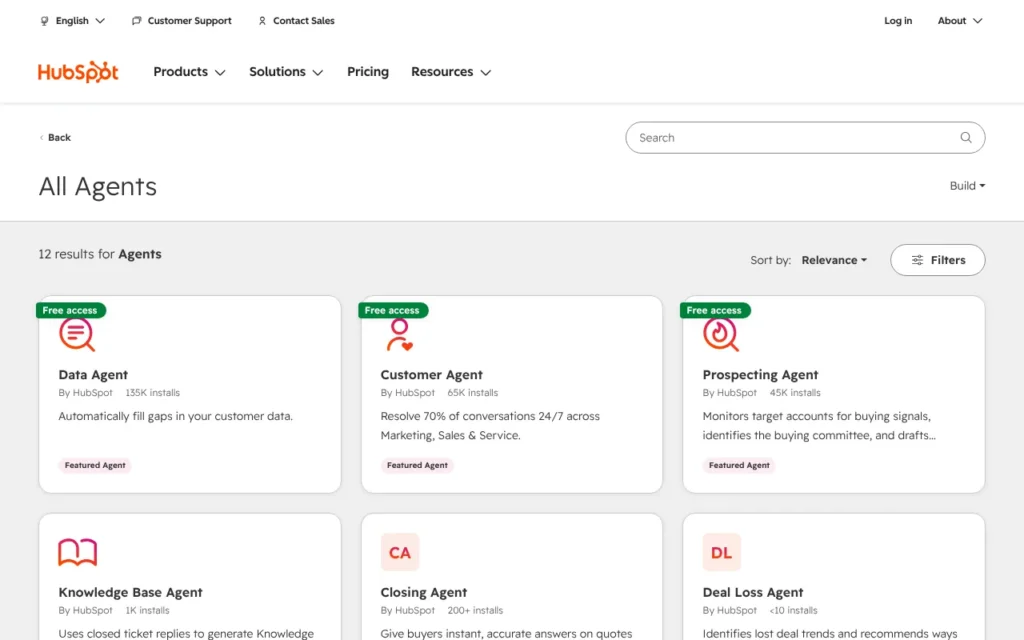
Task: Click the Log in link
Action: [x=898, y=21]
